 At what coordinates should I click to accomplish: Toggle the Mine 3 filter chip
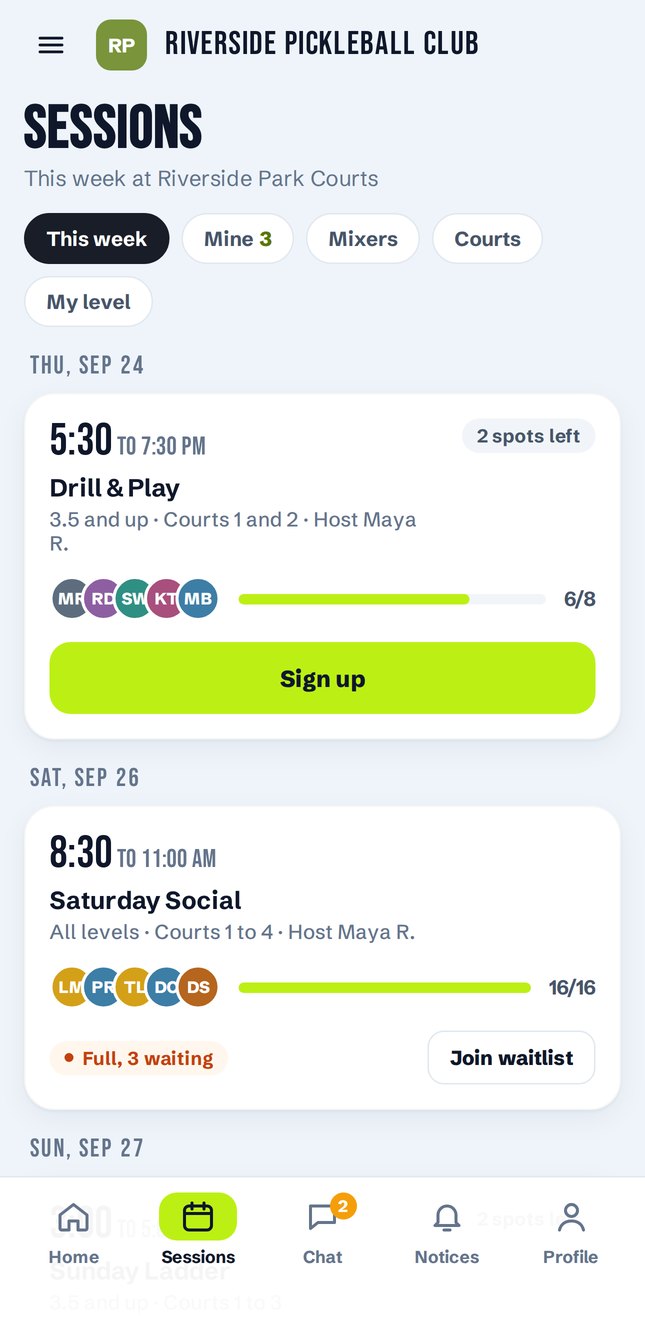coord(238,239)
